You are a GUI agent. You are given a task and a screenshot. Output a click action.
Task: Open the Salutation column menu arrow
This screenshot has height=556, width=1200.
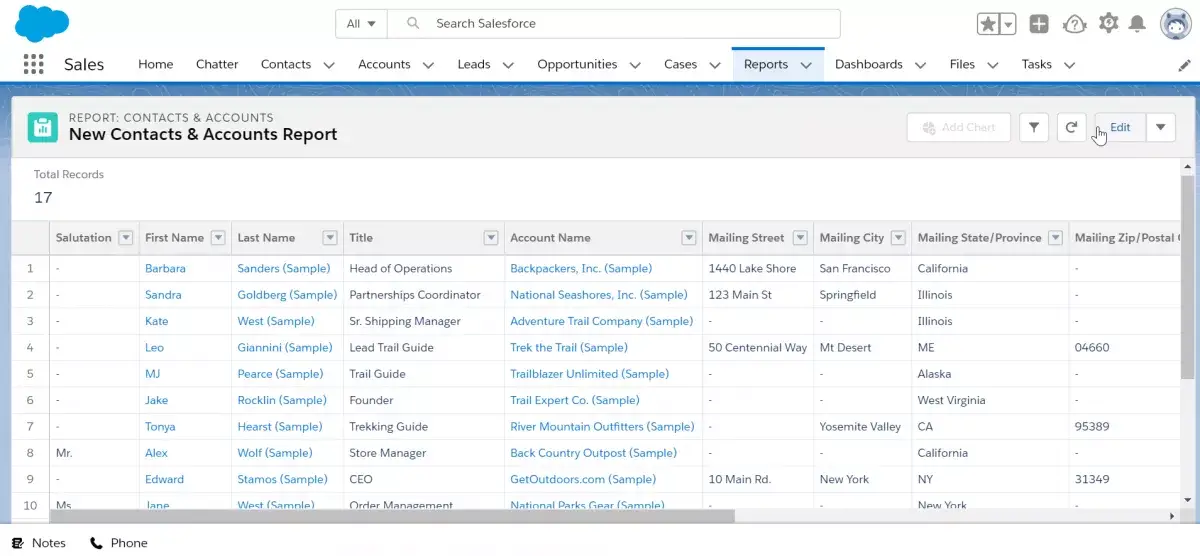(x=126, y=238)
